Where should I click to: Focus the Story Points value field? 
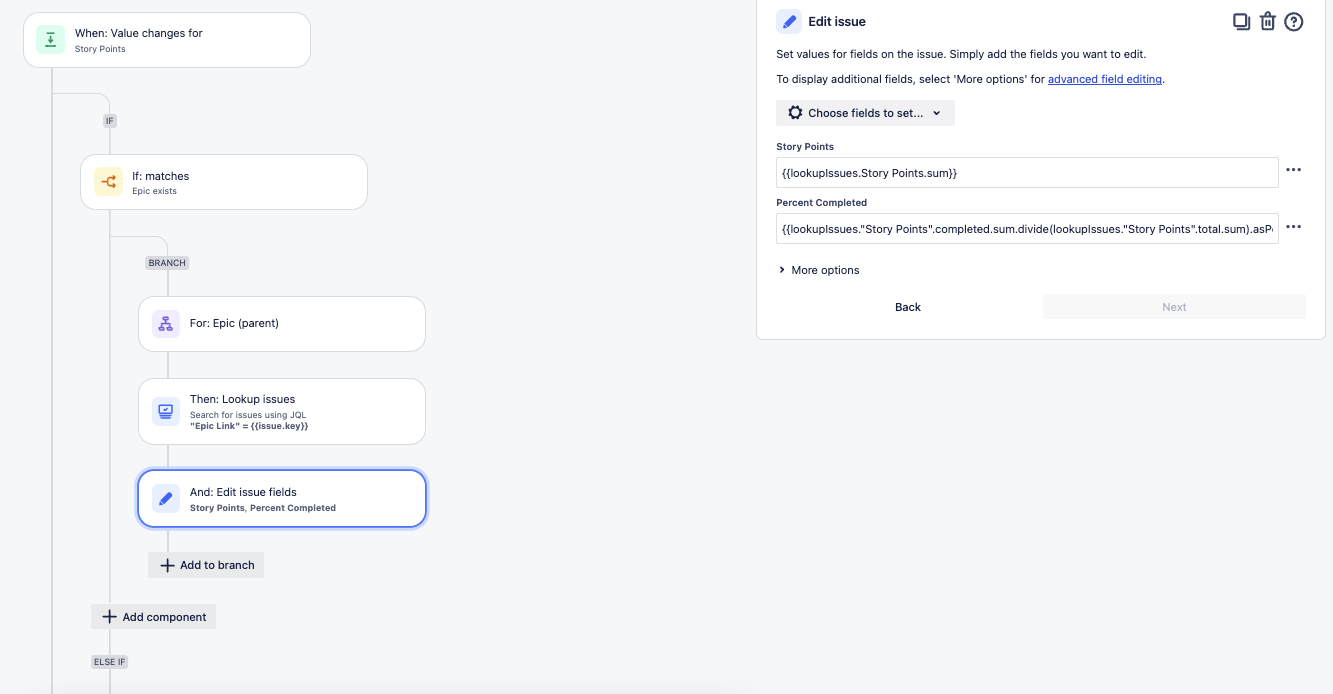[1027, 172]
